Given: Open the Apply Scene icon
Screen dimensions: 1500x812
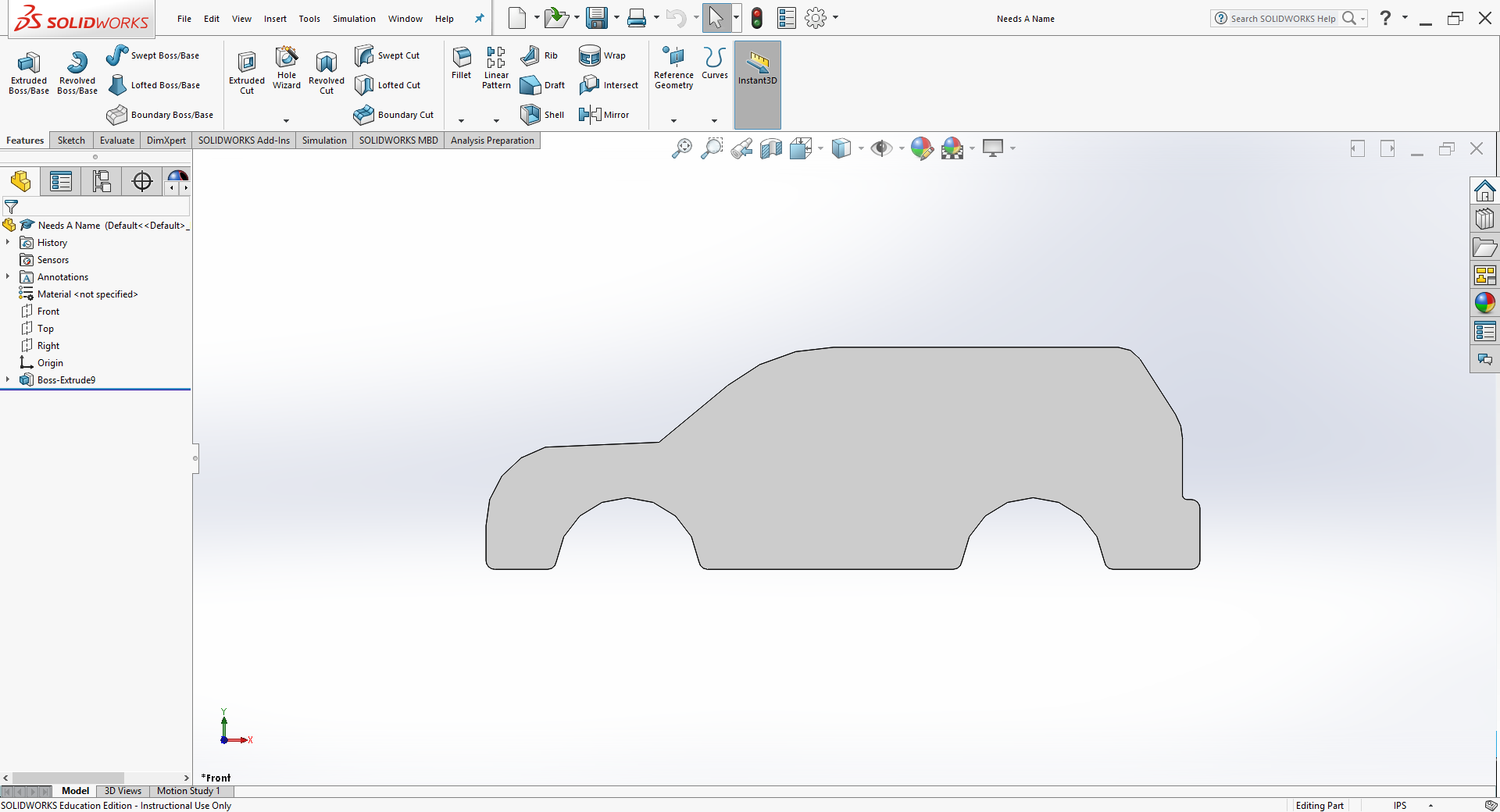Looking at the screenshot, I should (952, 148).
